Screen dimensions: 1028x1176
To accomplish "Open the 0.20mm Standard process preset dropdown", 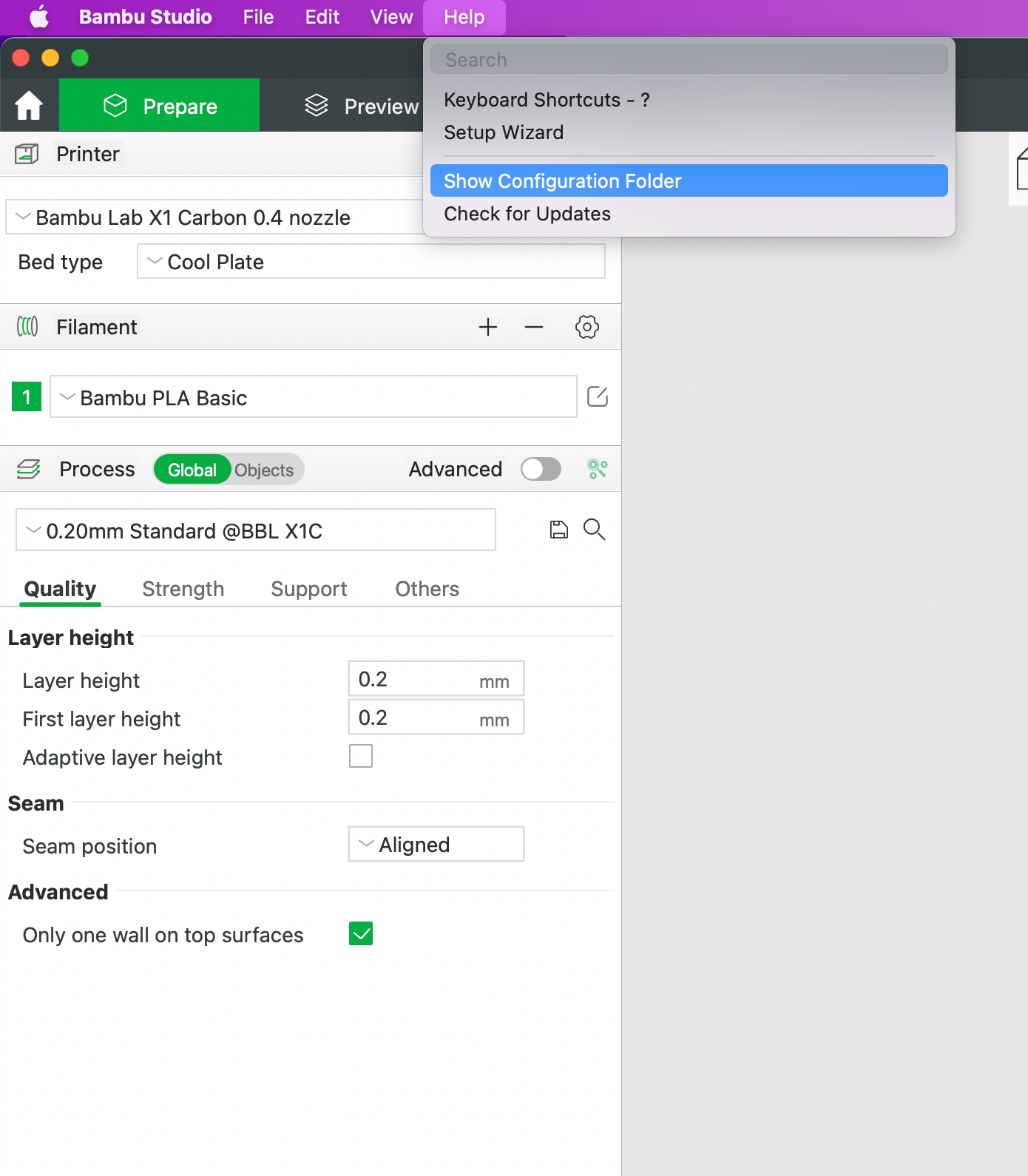I will click(255, 530).
